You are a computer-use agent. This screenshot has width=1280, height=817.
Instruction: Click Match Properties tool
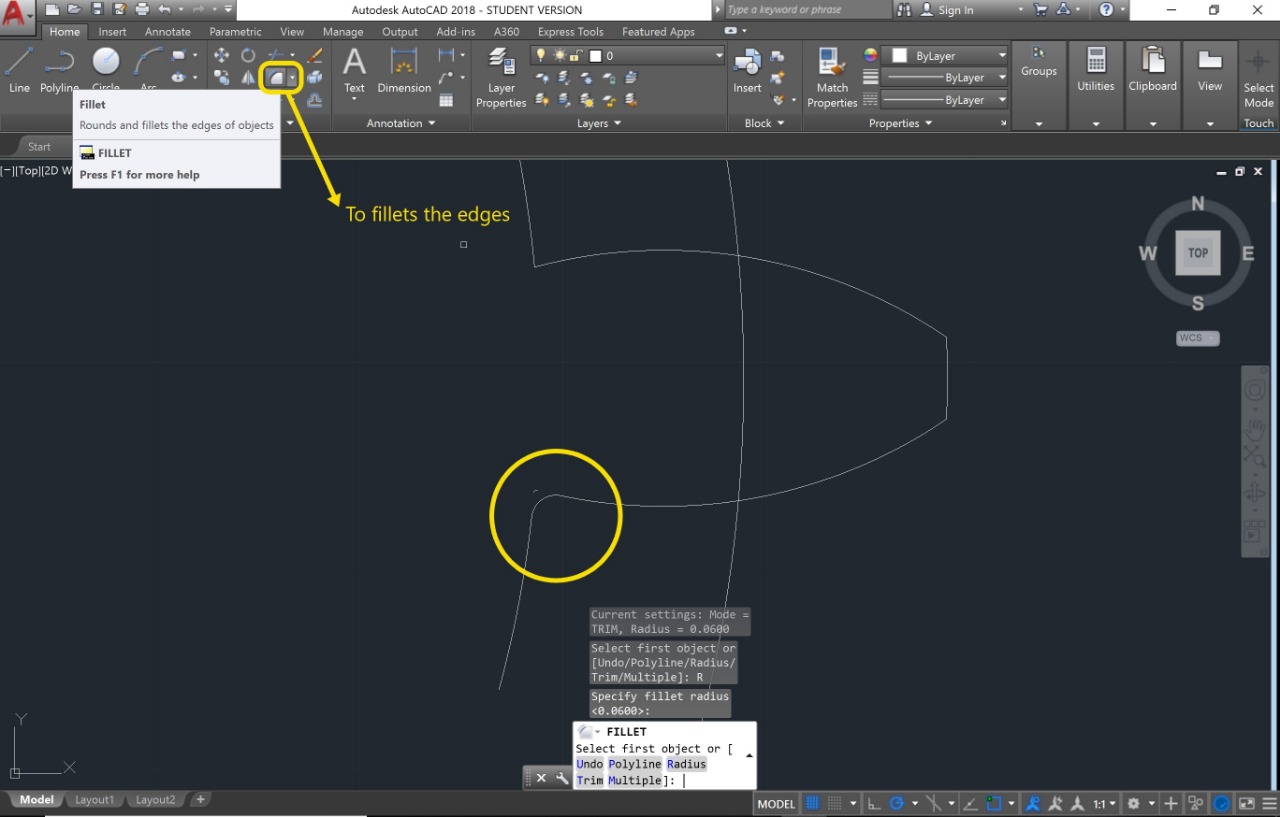832,77
